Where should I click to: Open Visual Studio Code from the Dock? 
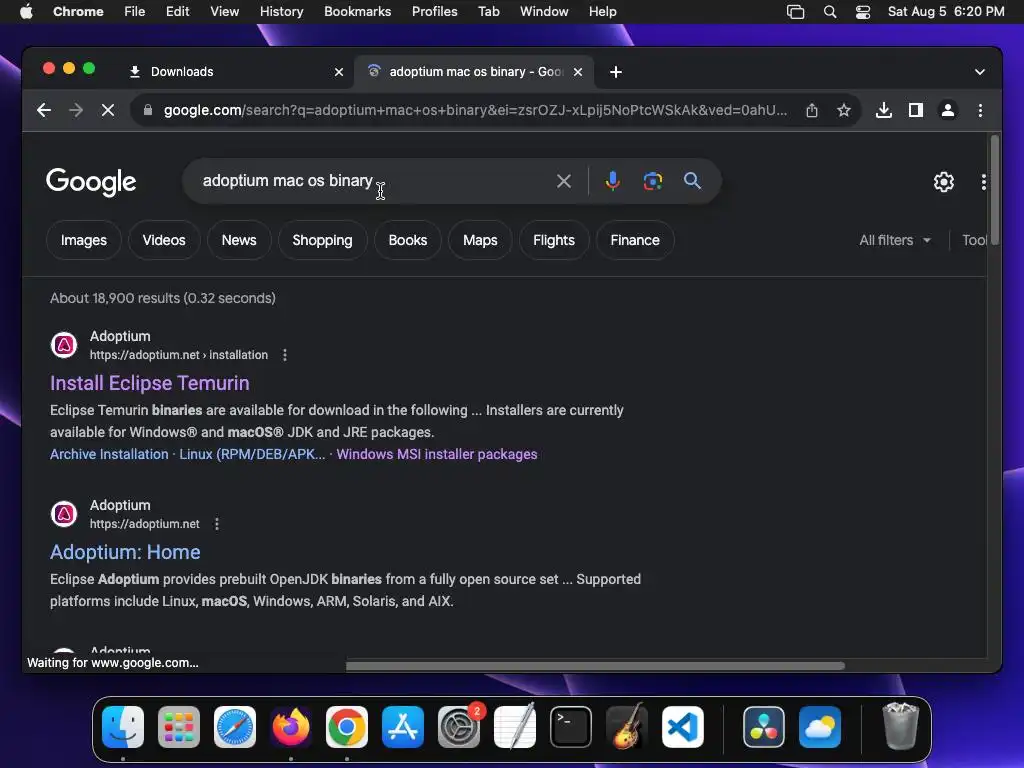pyautogui.click(x=682, y=727)
